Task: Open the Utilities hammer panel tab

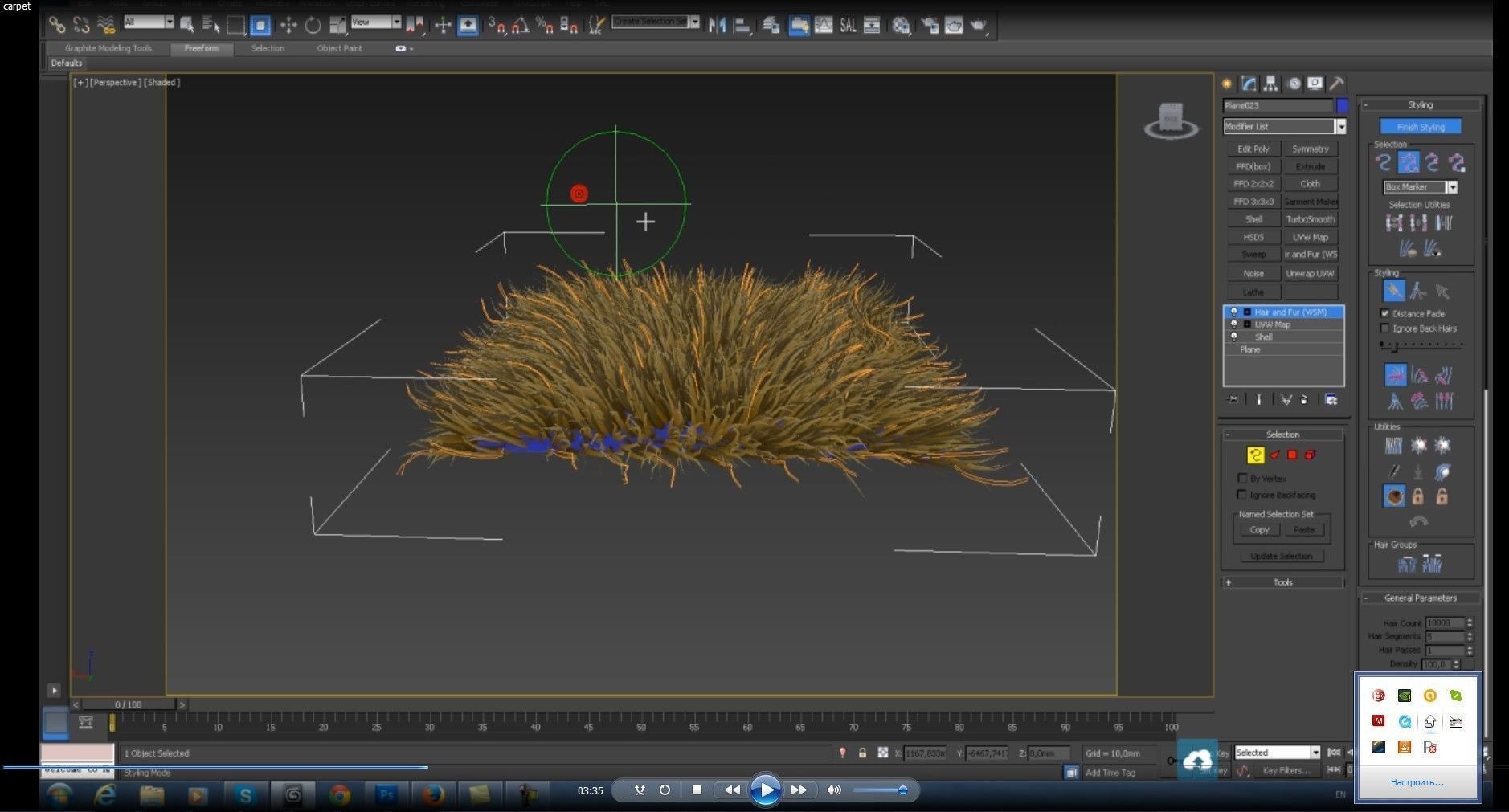Action: [1336, 84]
